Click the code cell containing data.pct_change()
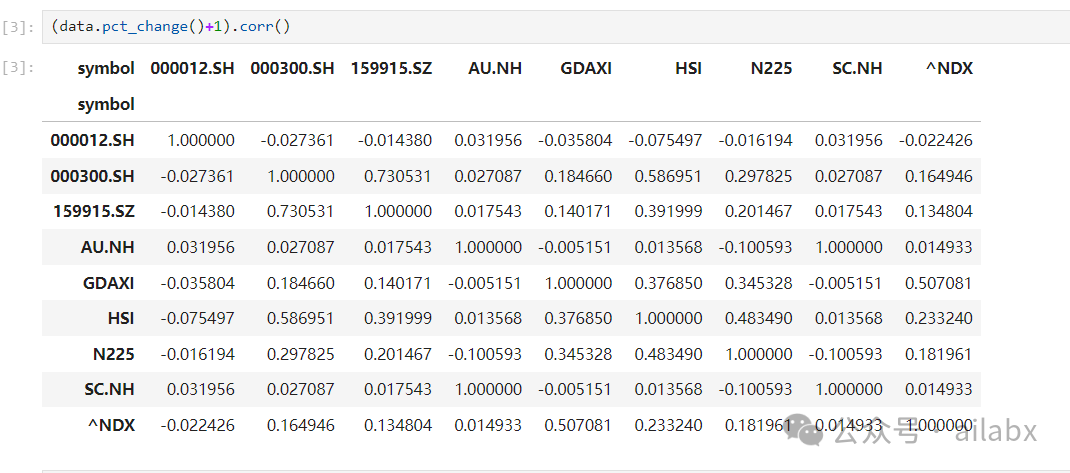 coord(550,27)
